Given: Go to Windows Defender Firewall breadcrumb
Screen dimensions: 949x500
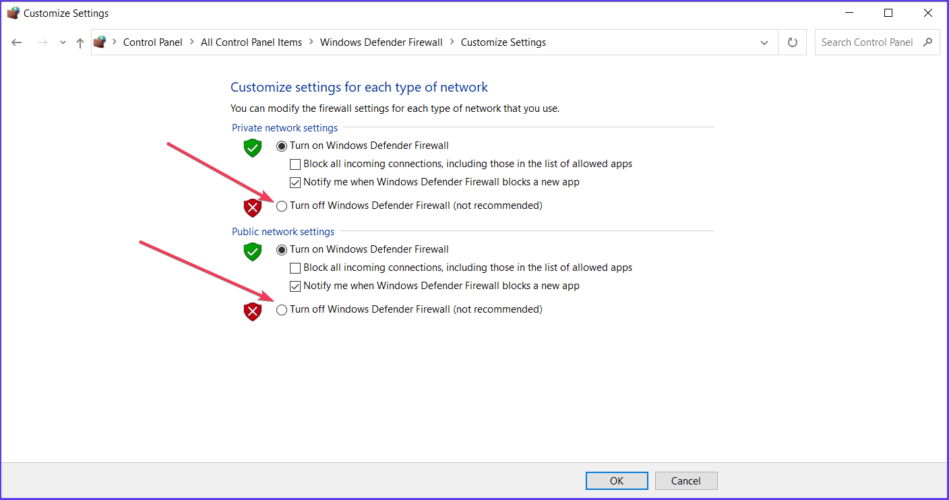Looking at the screenshot, I should (x=381, y=42).
